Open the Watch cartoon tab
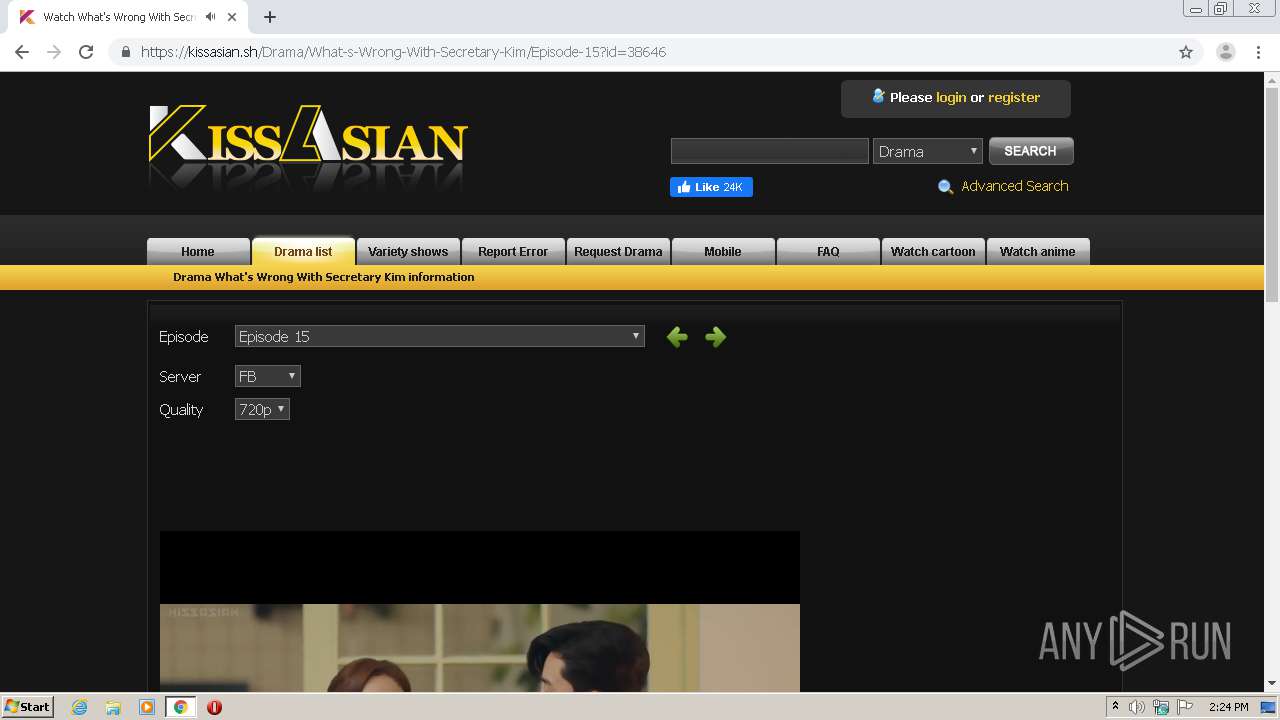Screen dimensions: 1280x720 point(933,251)
